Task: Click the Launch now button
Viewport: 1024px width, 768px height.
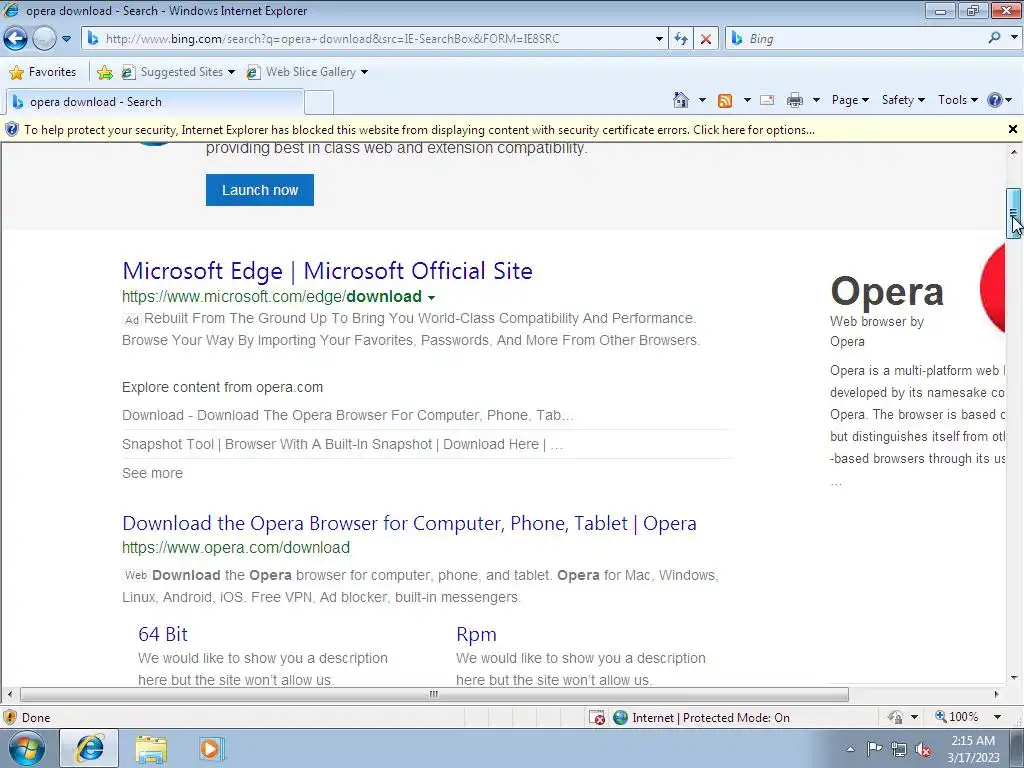Action: (x=260, y=190)
